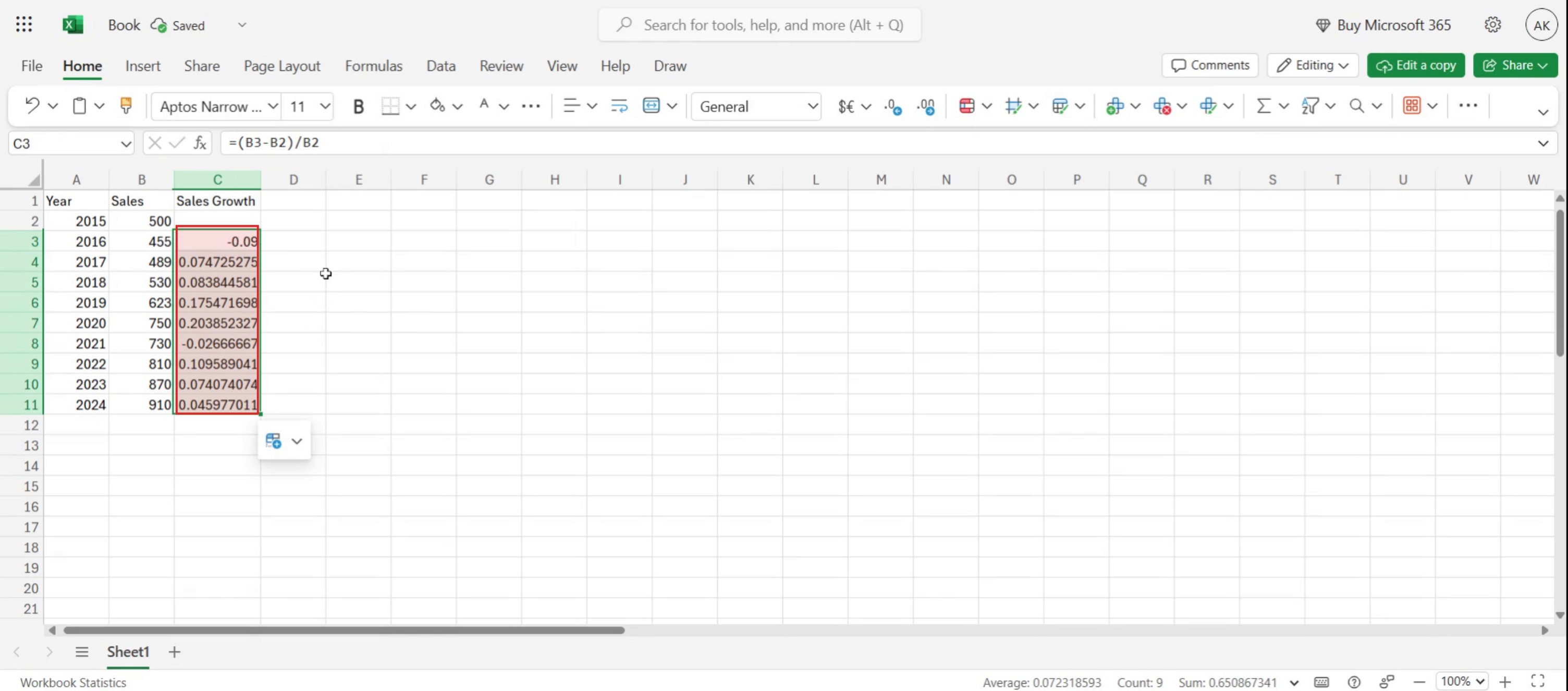Expand the Auto Fill Options dropdown
Image resolution: width=1568 pixels, height=691 pixels.
(x=297, y=441)
